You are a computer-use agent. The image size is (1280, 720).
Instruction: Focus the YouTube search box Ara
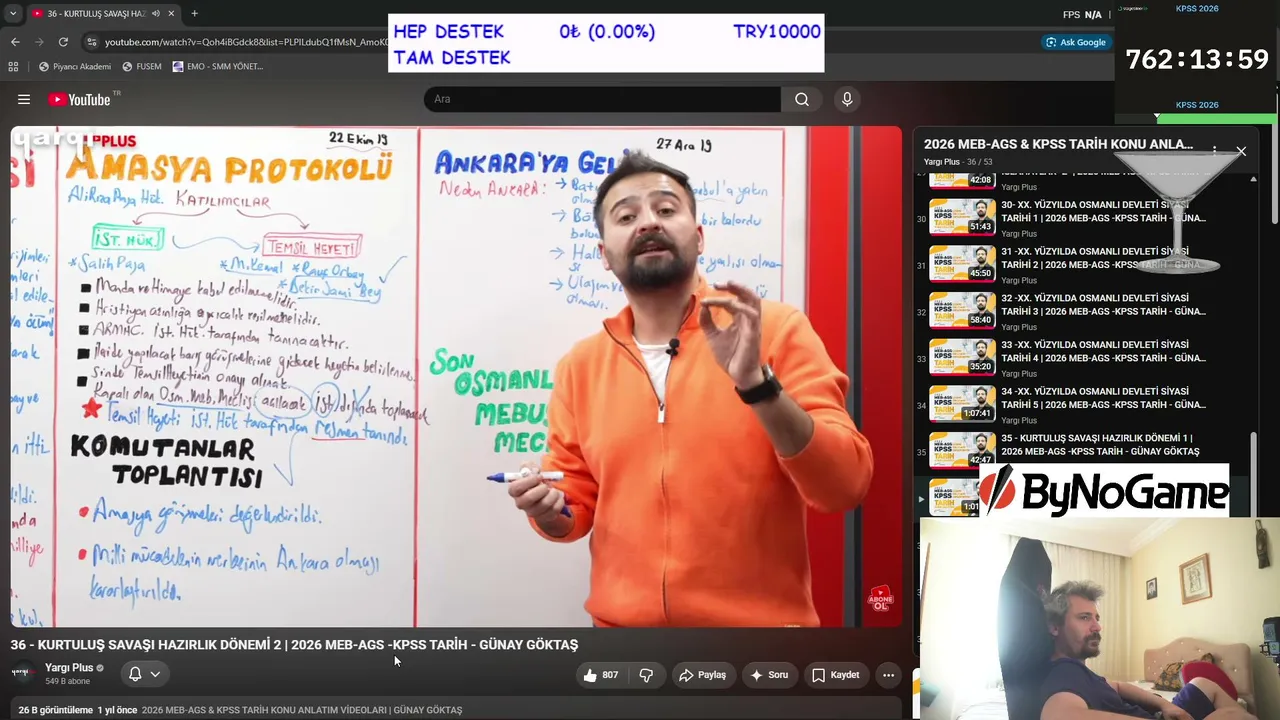pyautogui.click(x=602, y=99)
